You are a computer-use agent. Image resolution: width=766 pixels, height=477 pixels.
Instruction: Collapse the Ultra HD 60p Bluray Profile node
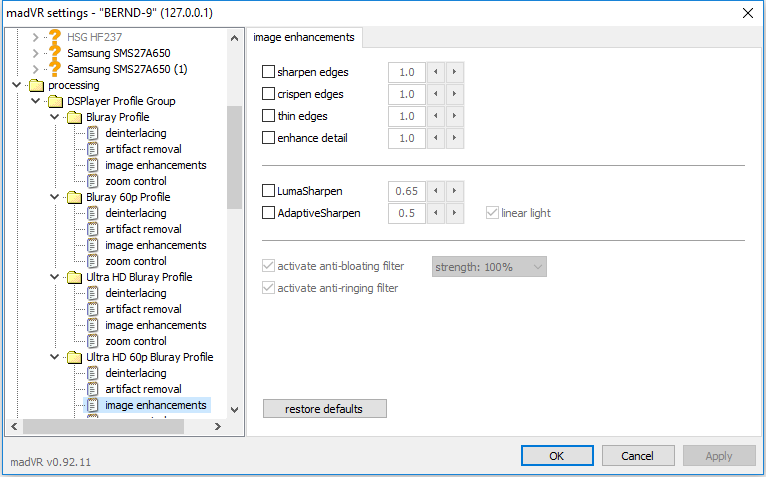pos(55,357)
